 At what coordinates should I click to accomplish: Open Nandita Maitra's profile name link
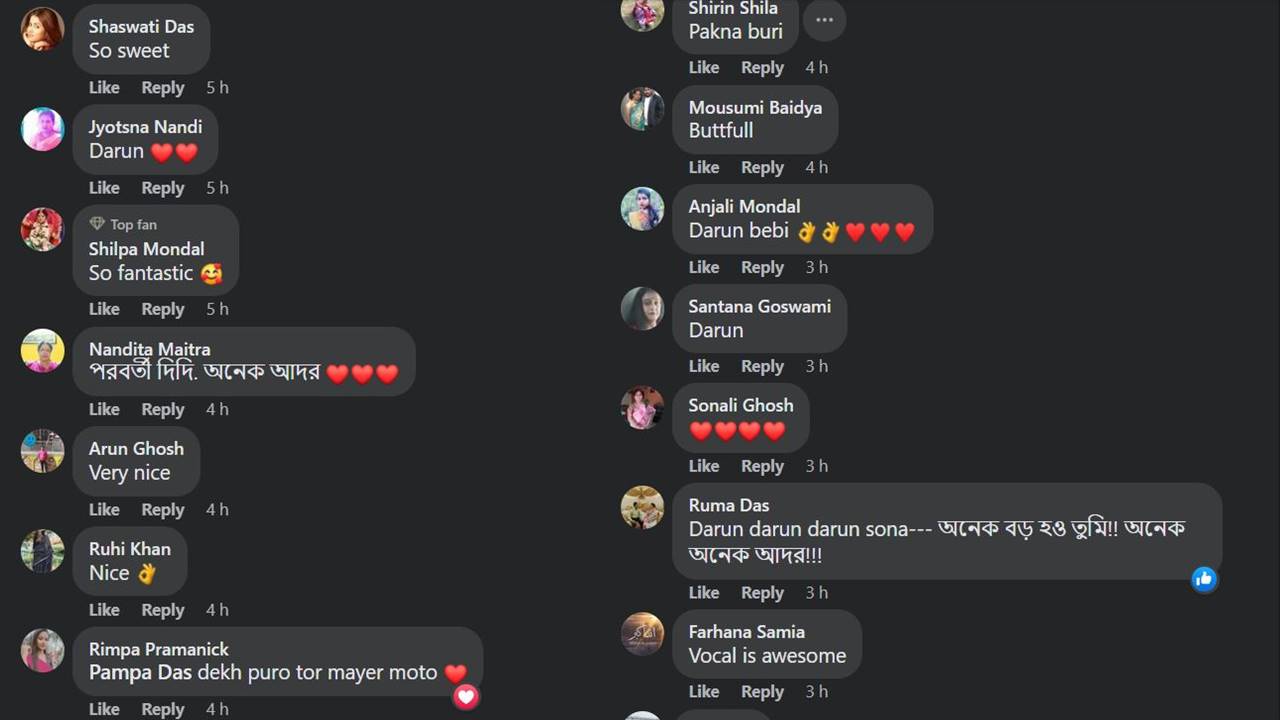click(150, 349)
